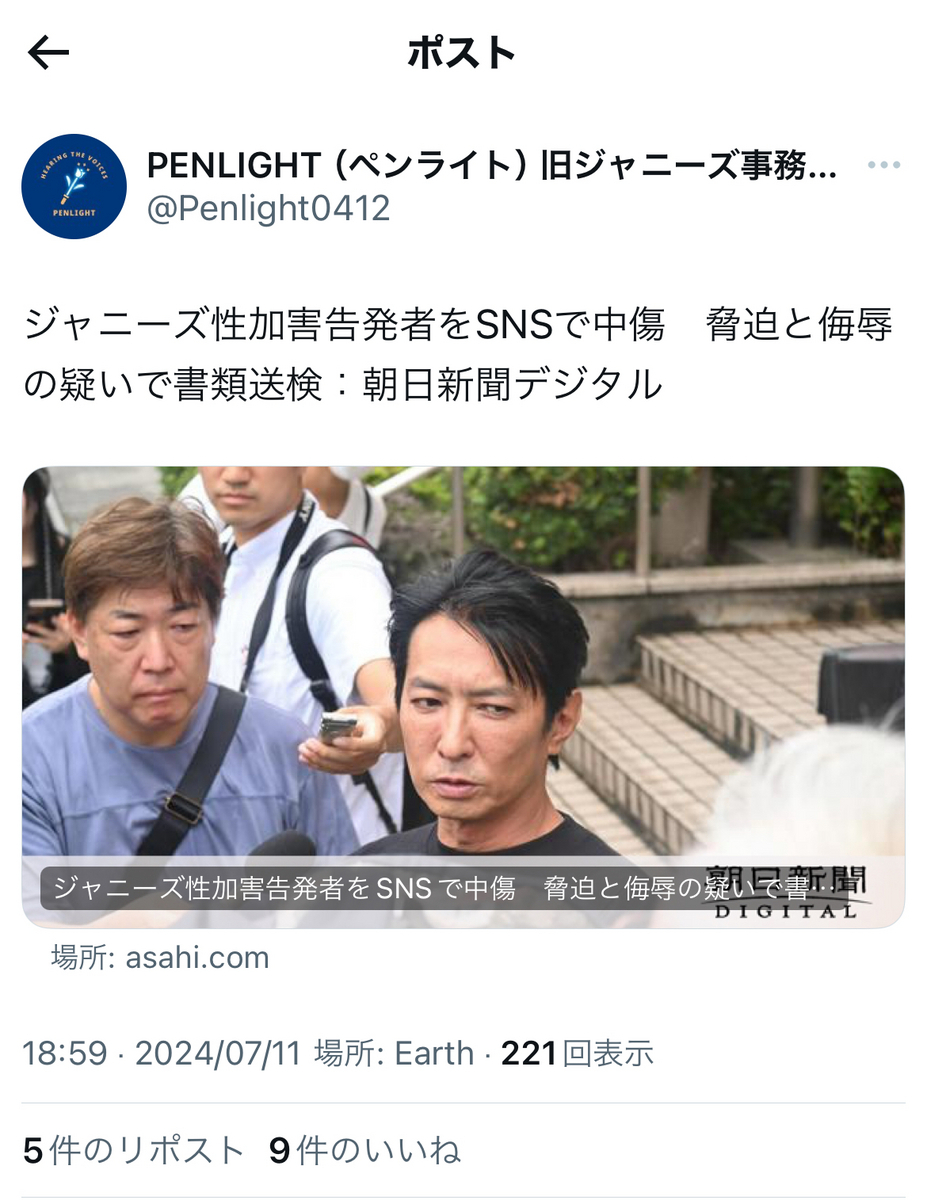This screenshot has width=927, height=1200.
Task: Open the asahi.com source link
Action: (160, 957)
